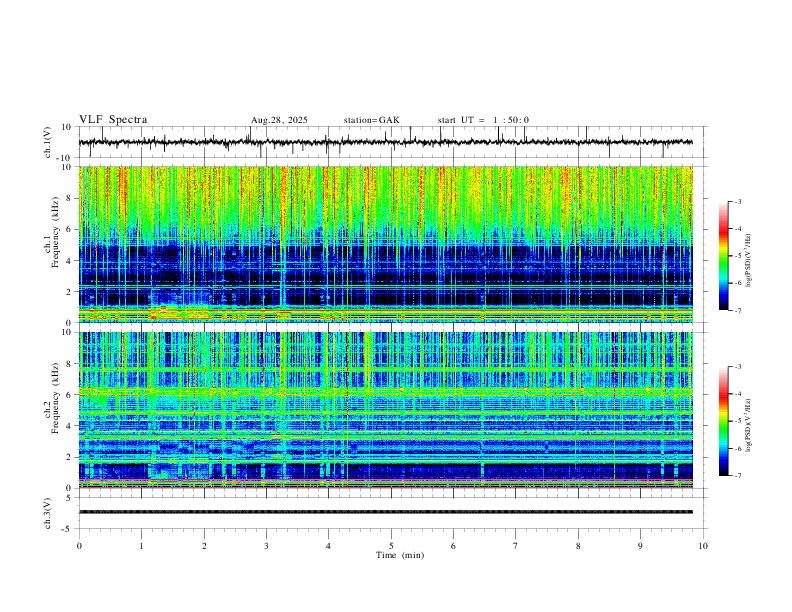
Task: Click the 'Time (min)' axis label
Action: pos(400,555)
